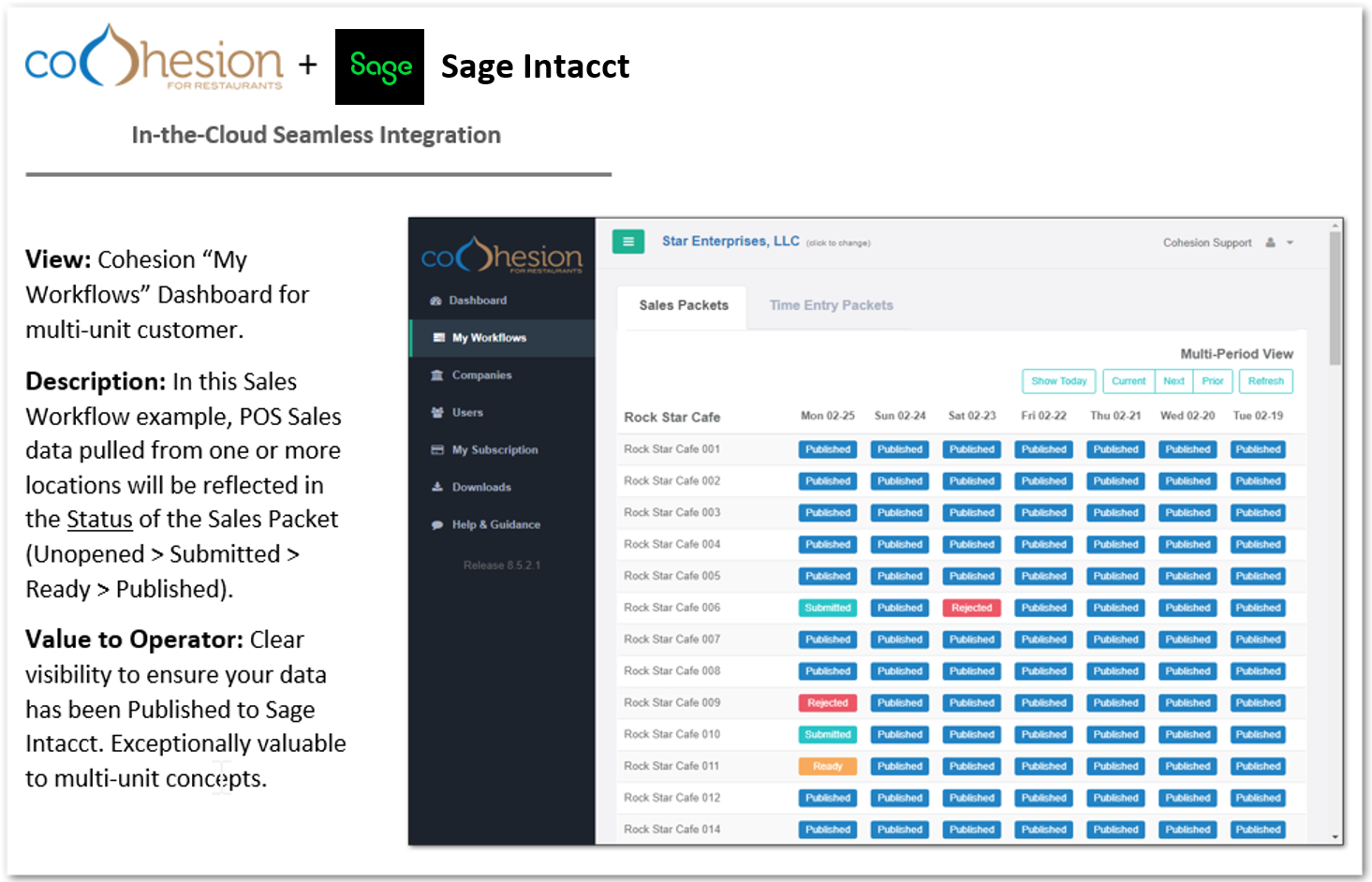Open My Subscription card icon
This screenshot has height=882, width=1372.
[436, 450]
